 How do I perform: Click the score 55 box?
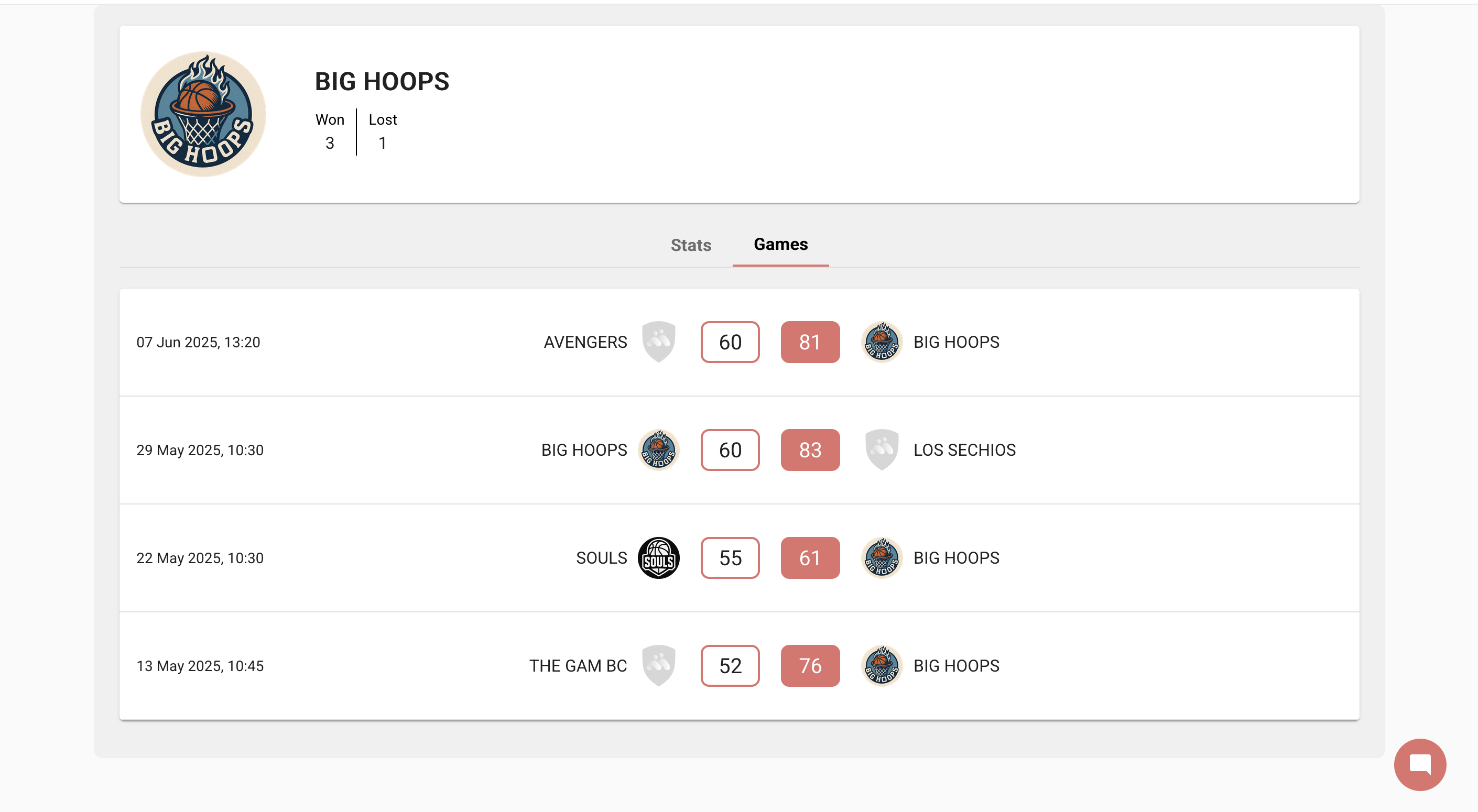730,557
